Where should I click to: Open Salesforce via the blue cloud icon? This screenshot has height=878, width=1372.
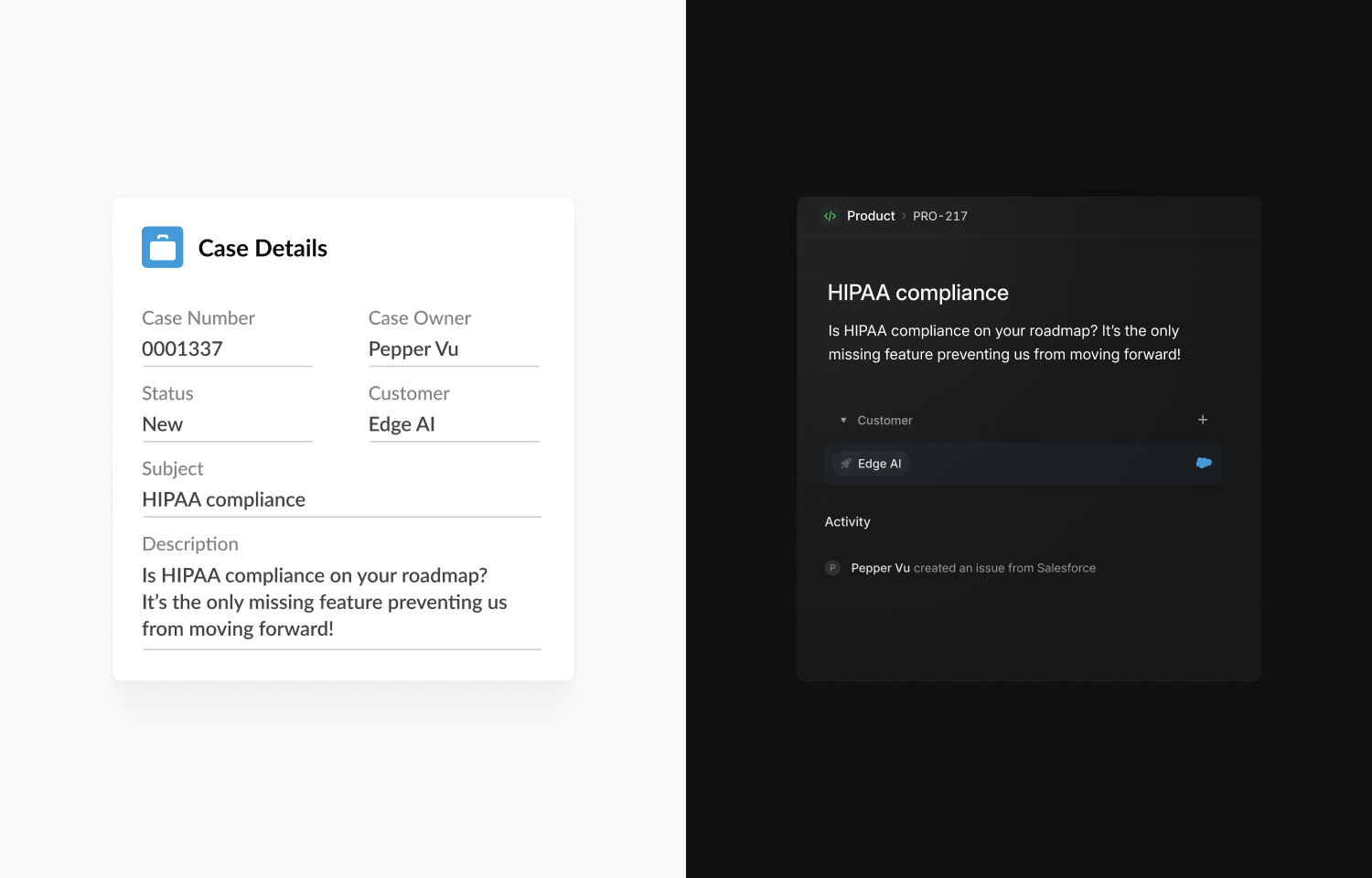[1204, 463]
